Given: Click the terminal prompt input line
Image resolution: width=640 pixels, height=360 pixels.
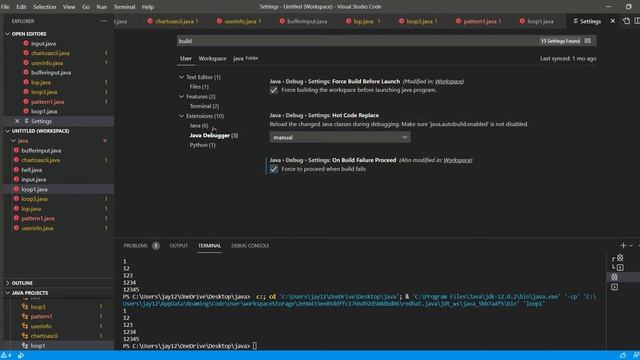Looking at the screenshot, I should (254, 346).
